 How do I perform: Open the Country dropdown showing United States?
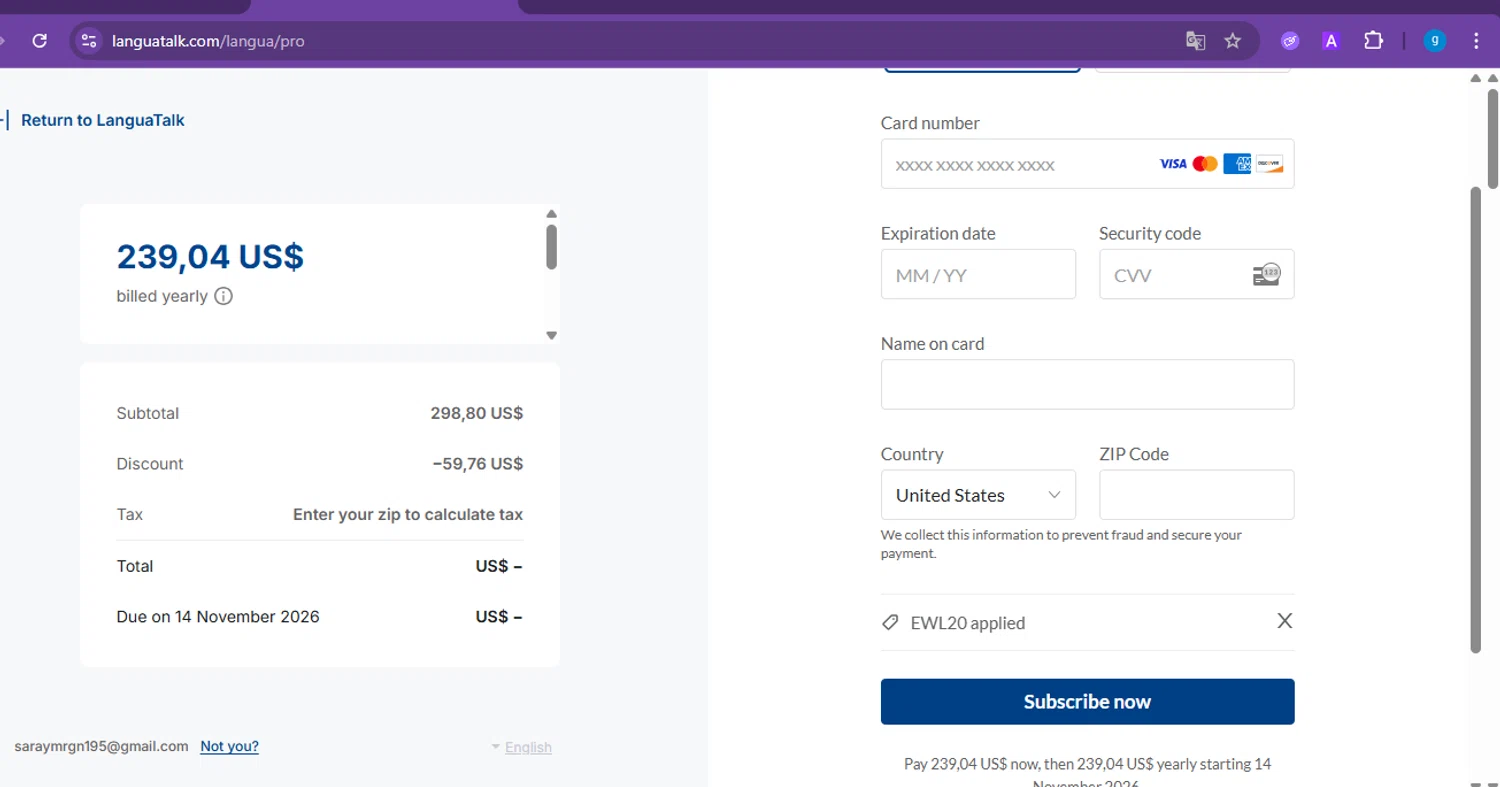pyautogui.click(x=978, y=495)
